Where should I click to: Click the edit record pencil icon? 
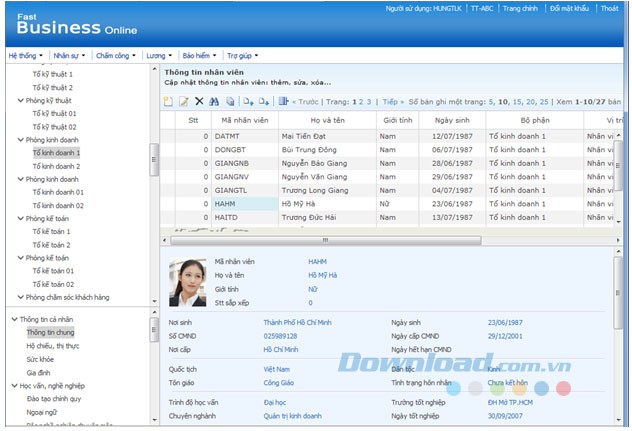point(183,101)
